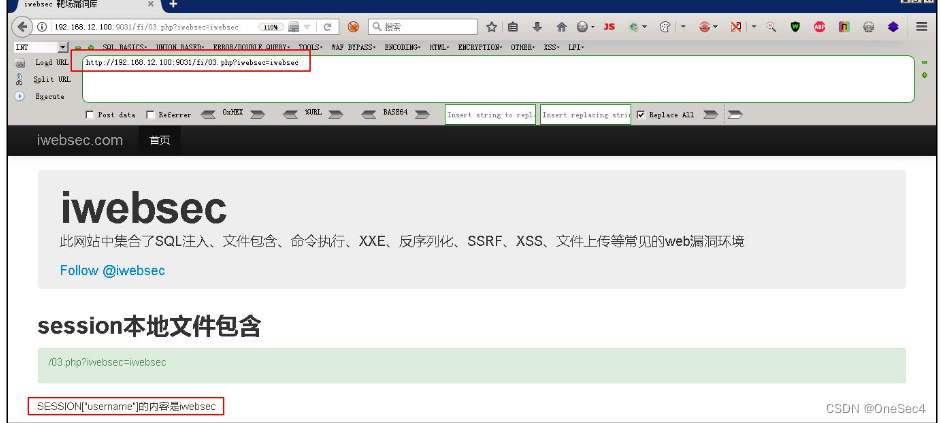Viewport: 941px width, 423px height.
Task: Focus the Insert replacing string field
Action: [586, 115]
